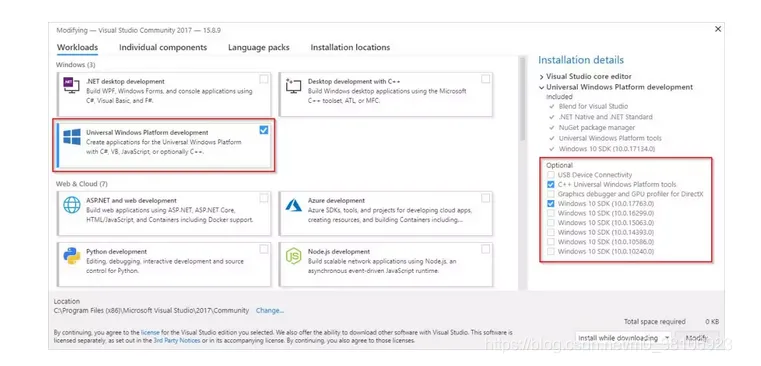Open the license link
The height and width of the screenshot is (366, 761).
[150, 333]
